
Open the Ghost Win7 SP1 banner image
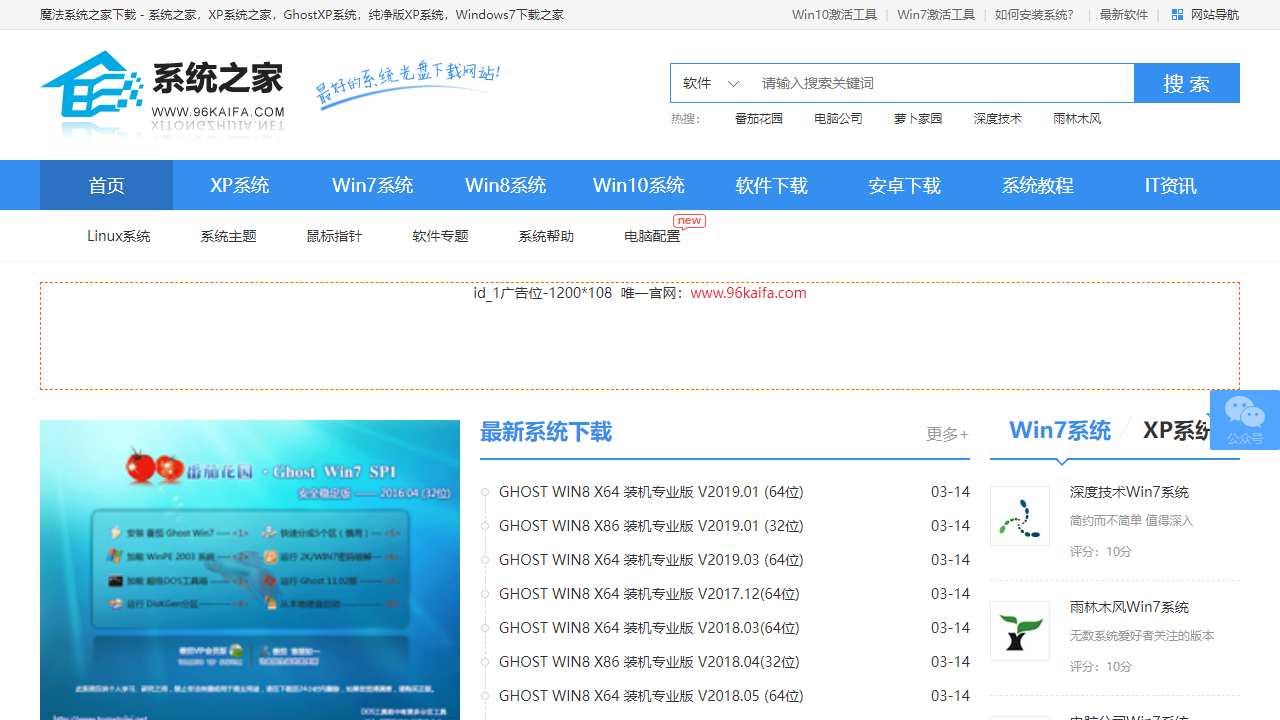250,570
